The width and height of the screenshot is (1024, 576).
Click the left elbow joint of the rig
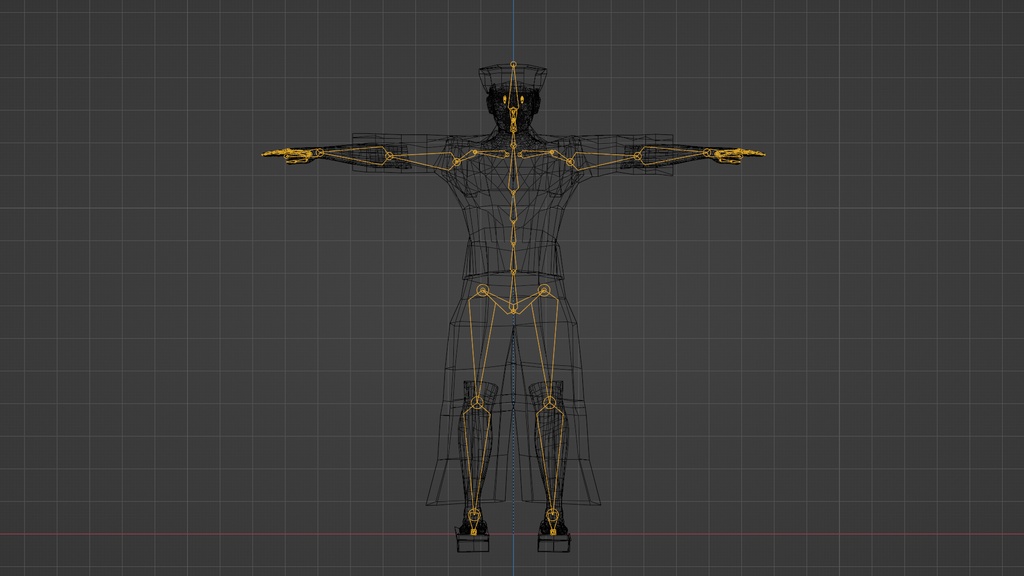[x=388, y=155]
